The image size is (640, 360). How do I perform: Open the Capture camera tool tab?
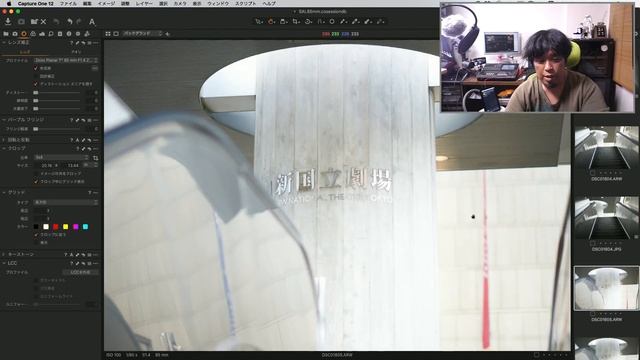15,33
